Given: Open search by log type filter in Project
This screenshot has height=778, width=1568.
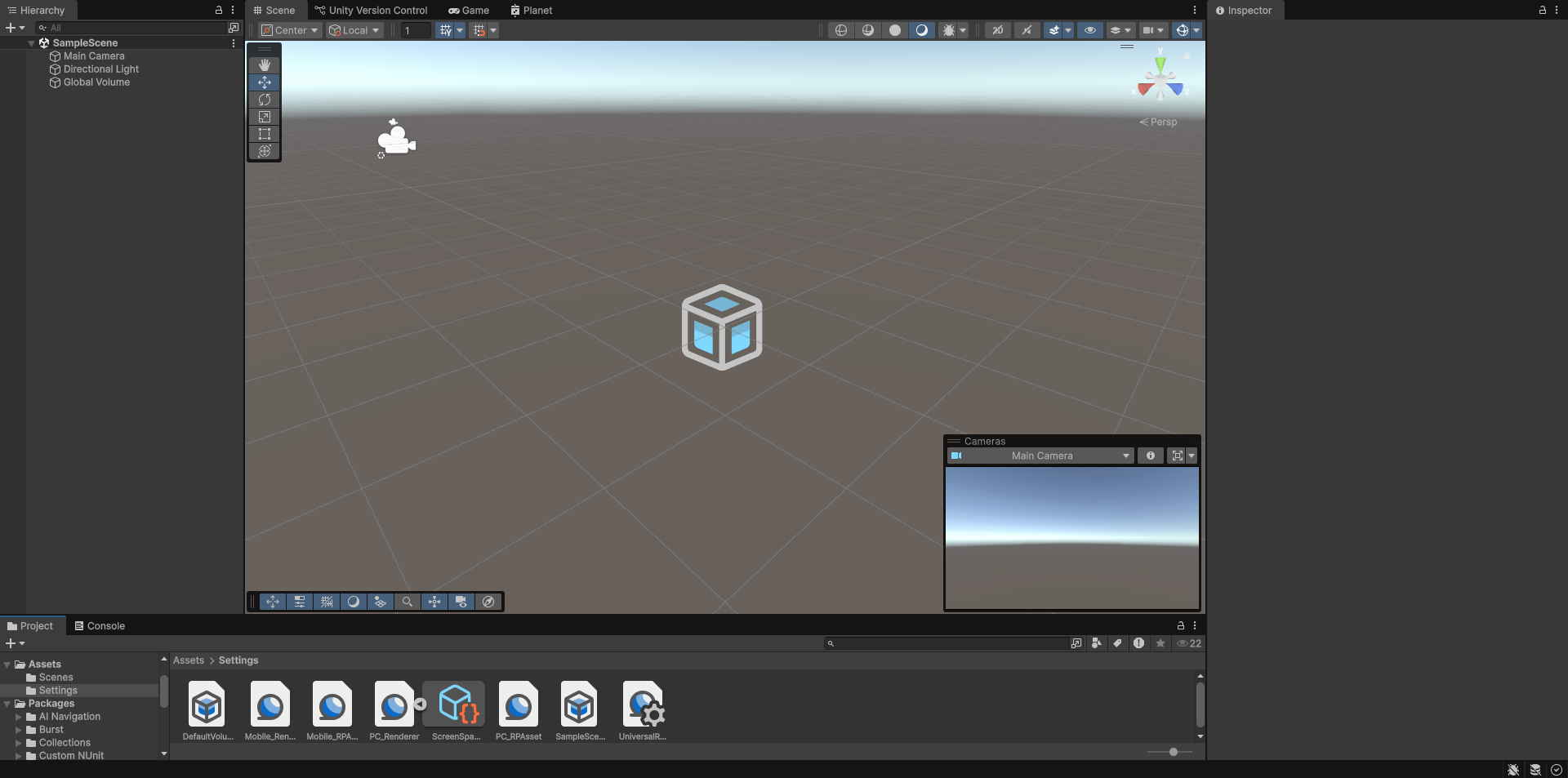Looking at the screenshot, I should click(x=1138, y=643).
